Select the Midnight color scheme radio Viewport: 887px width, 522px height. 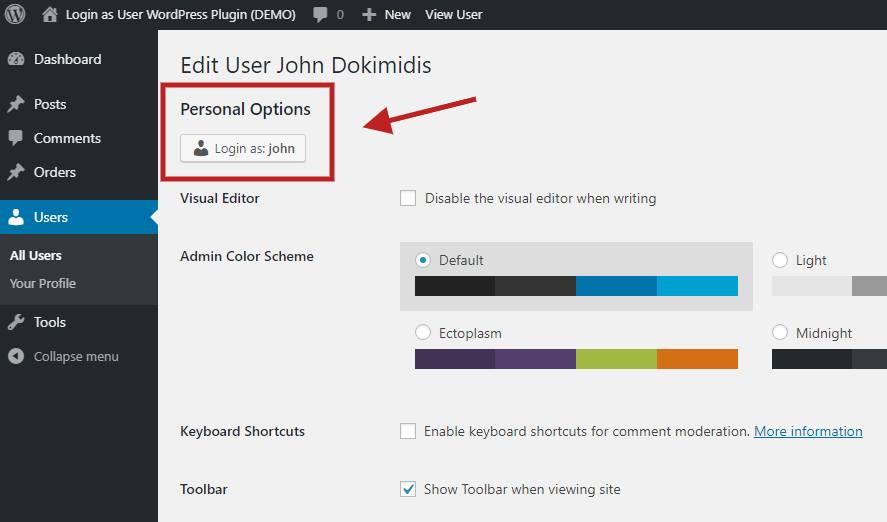[x=780, y=333]
